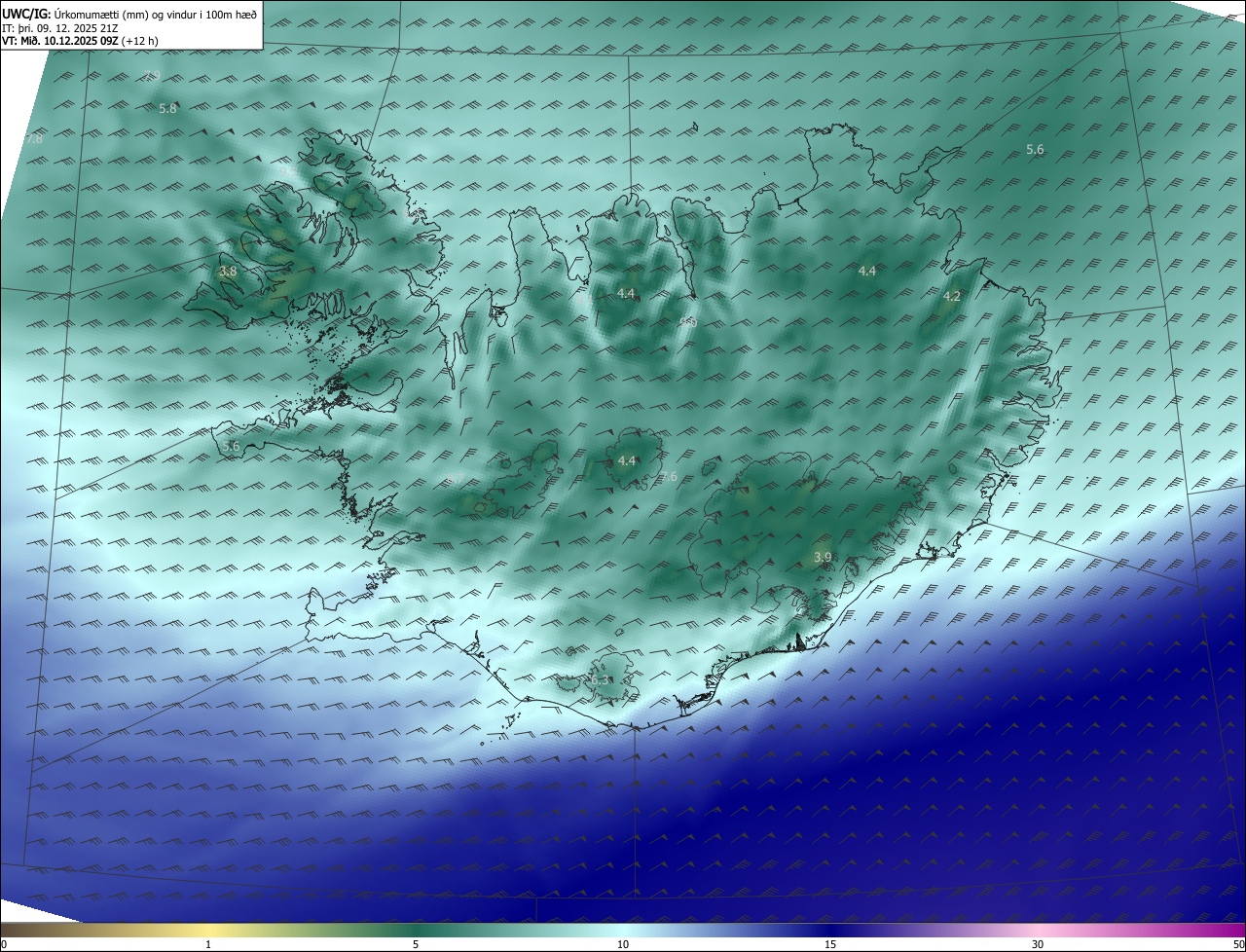The height and width of the screenshot is (952, 1246).
Task: Click the "50" tick label on the color scale
Action: click(x=1238, y=944)
